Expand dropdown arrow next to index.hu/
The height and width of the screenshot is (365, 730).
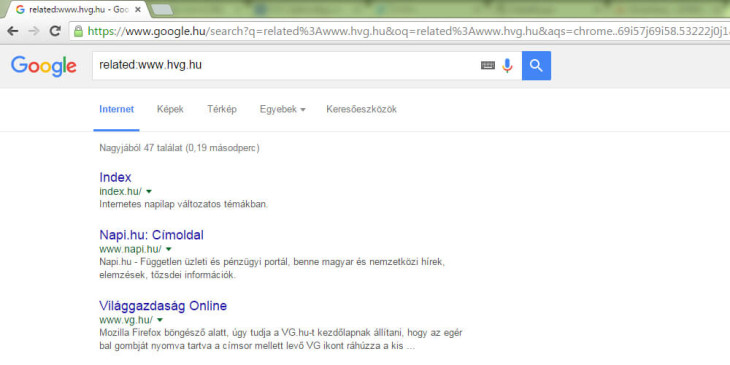149,191
